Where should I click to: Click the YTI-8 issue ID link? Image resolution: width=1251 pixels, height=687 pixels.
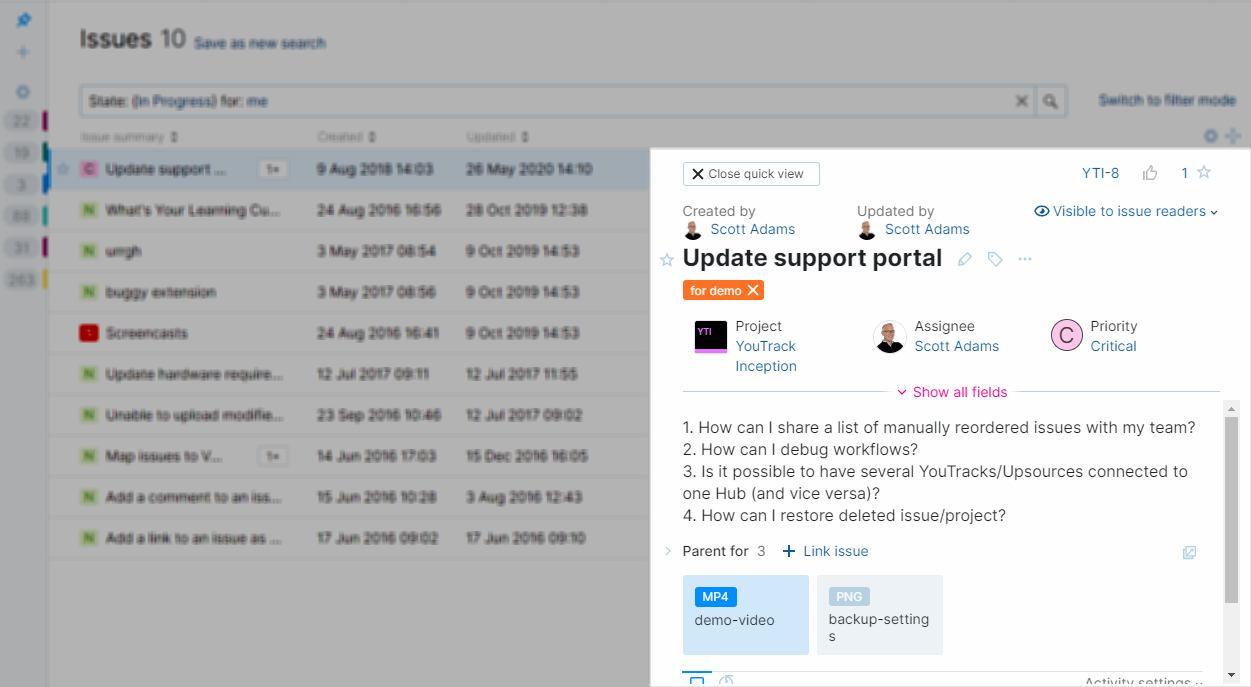point(1100,173)
